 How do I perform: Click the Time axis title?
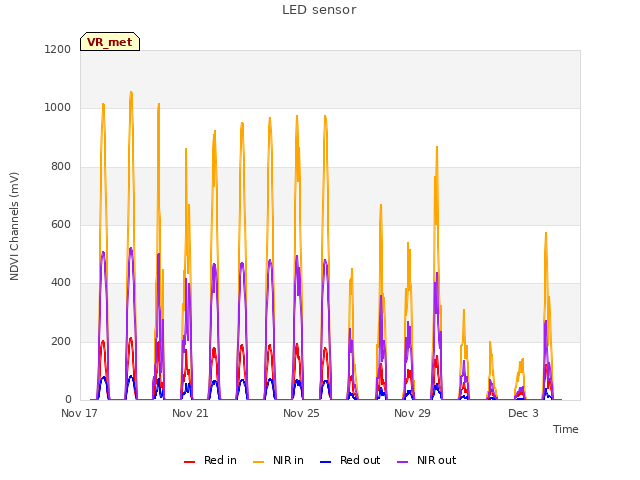565,429
